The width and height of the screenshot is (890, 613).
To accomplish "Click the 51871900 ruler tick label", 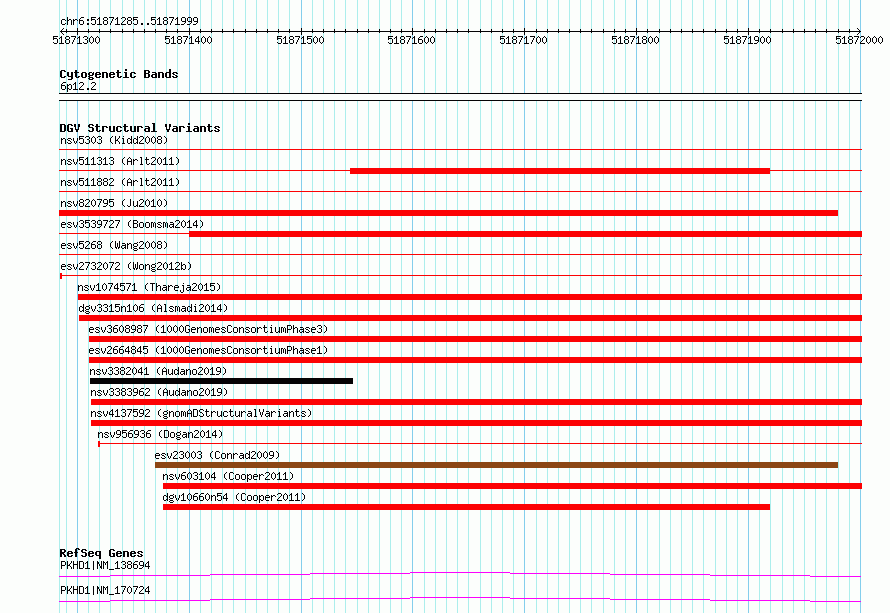I will (x=748, y=40).
